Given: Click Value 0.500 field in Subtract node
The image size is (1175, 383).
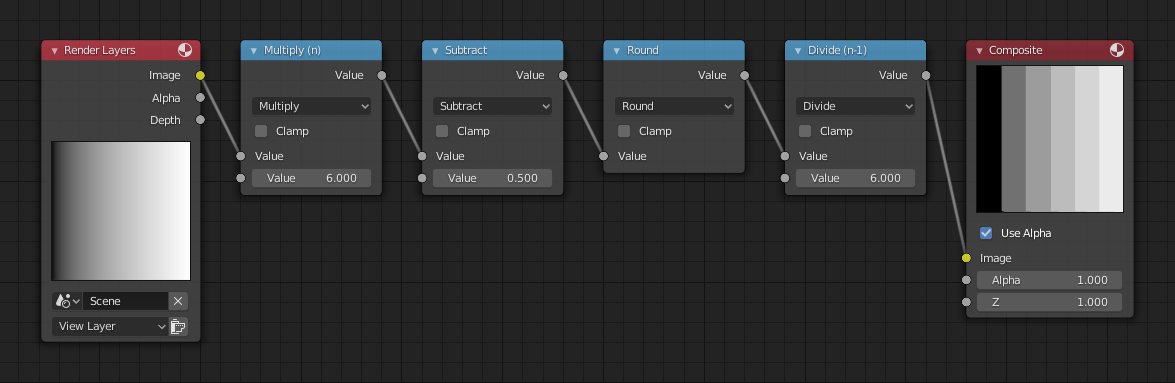Looking at the screenshot, I should [492, 178].
